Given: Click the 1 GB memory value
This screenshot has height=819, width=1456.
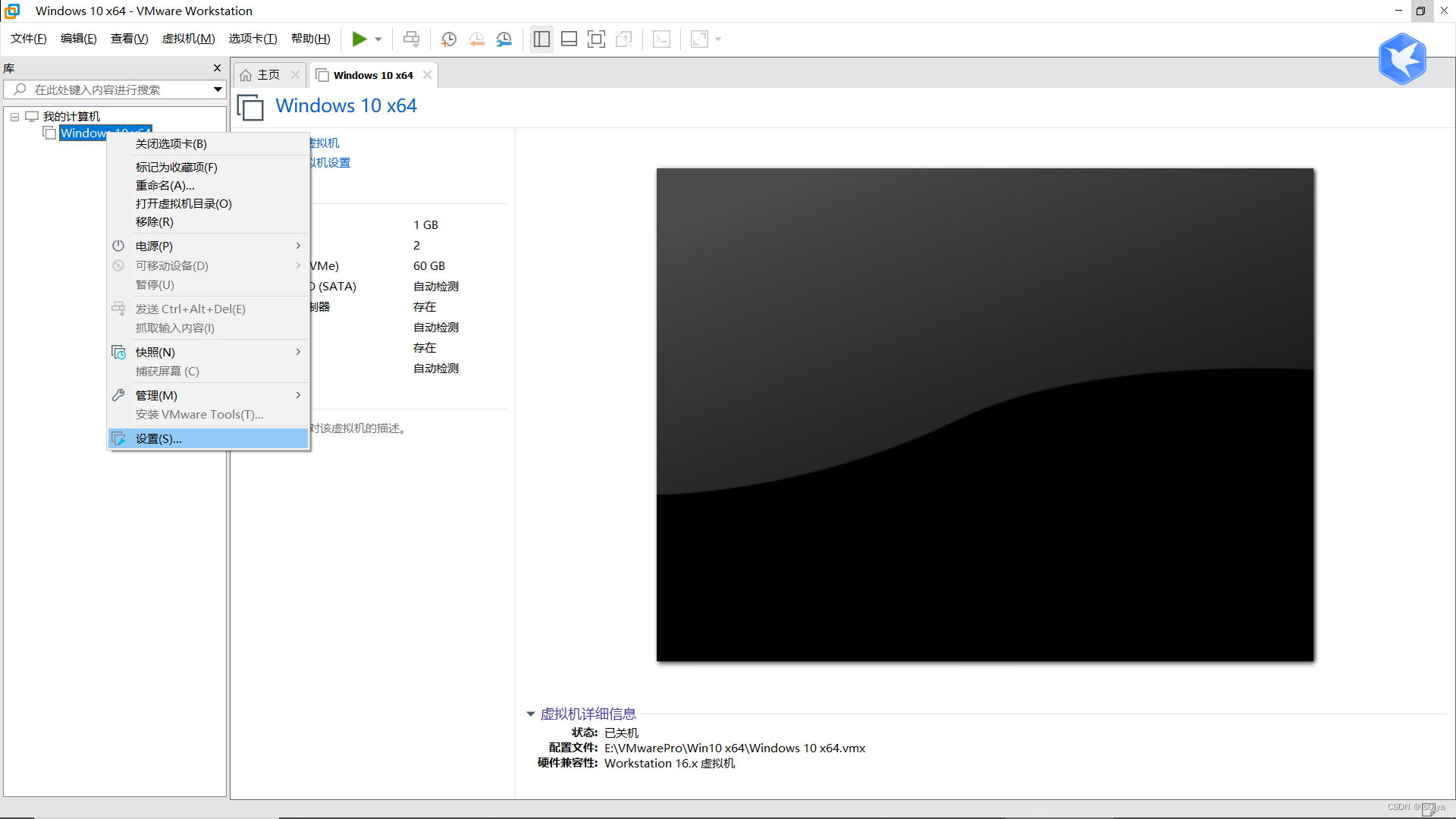Looking at the screenshot, I should (426, 225).
